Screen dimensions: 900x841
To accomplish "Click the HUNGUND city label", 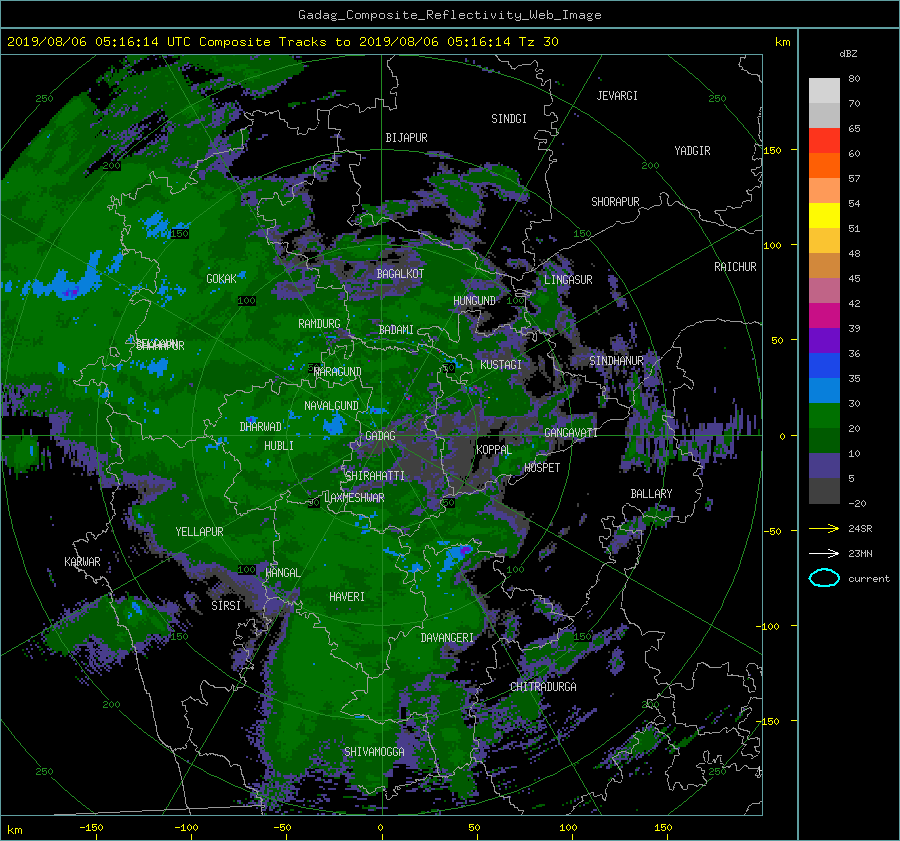I will point(474,300).
